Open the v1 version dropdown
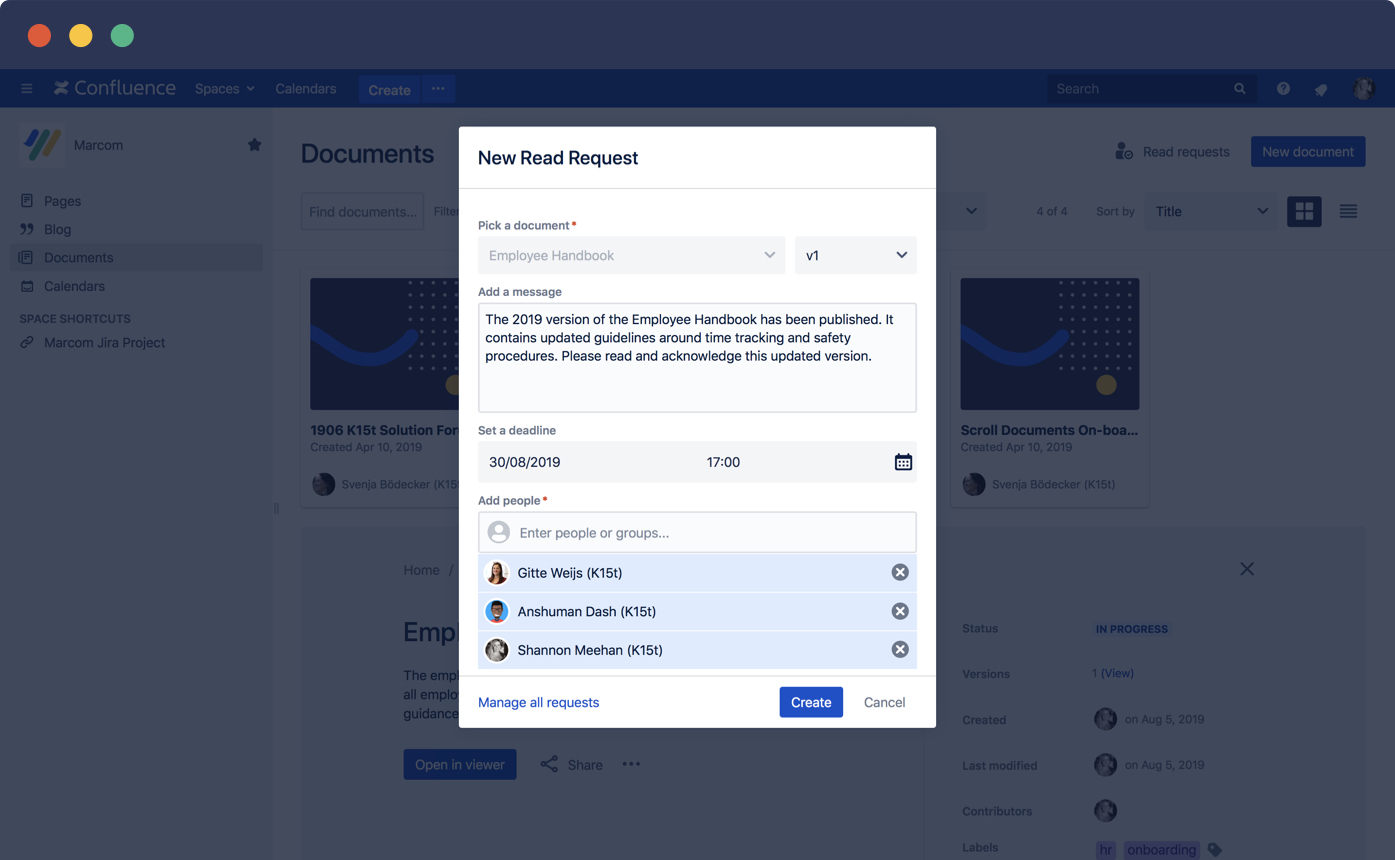Screen dimensions: 1395x860 click(x=856, y=255)
